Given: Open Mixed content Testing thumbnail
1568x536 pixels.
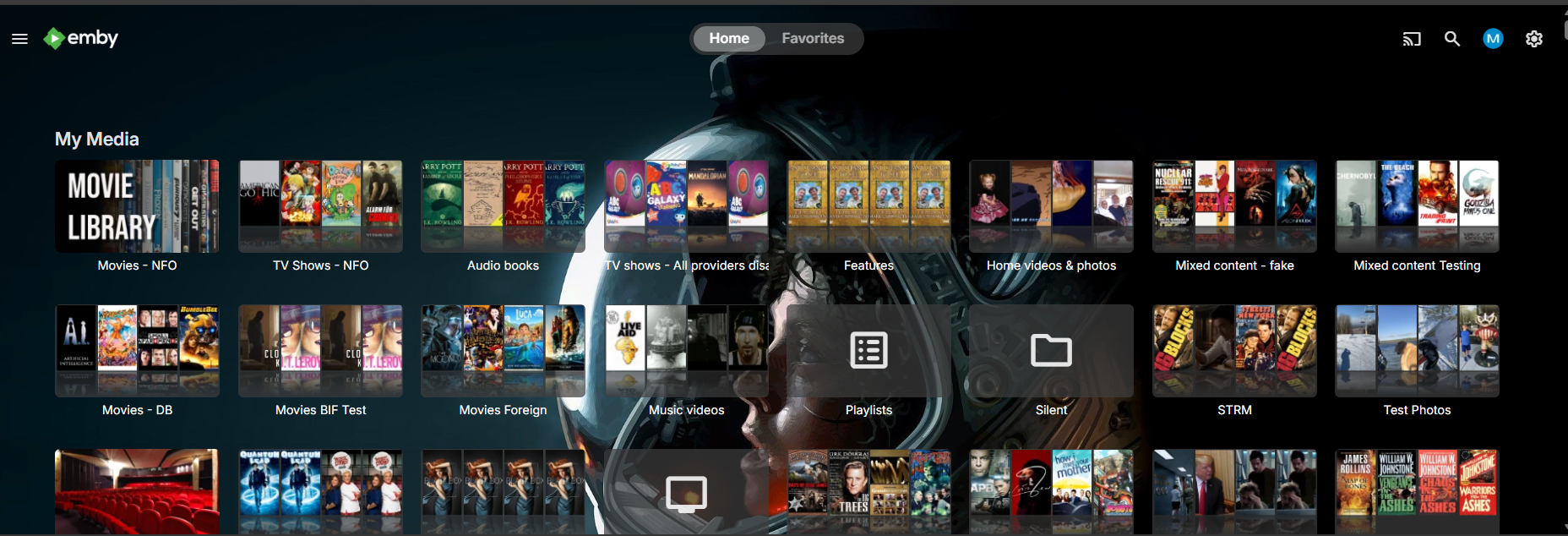Looking at the screenshot, I should [1417, 206].
